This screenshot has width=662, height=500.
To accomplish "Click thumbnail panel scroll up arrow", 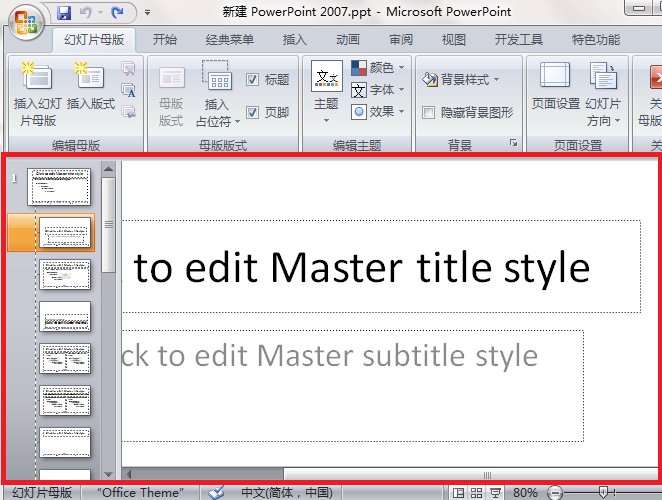I will (x=109, y=169).
